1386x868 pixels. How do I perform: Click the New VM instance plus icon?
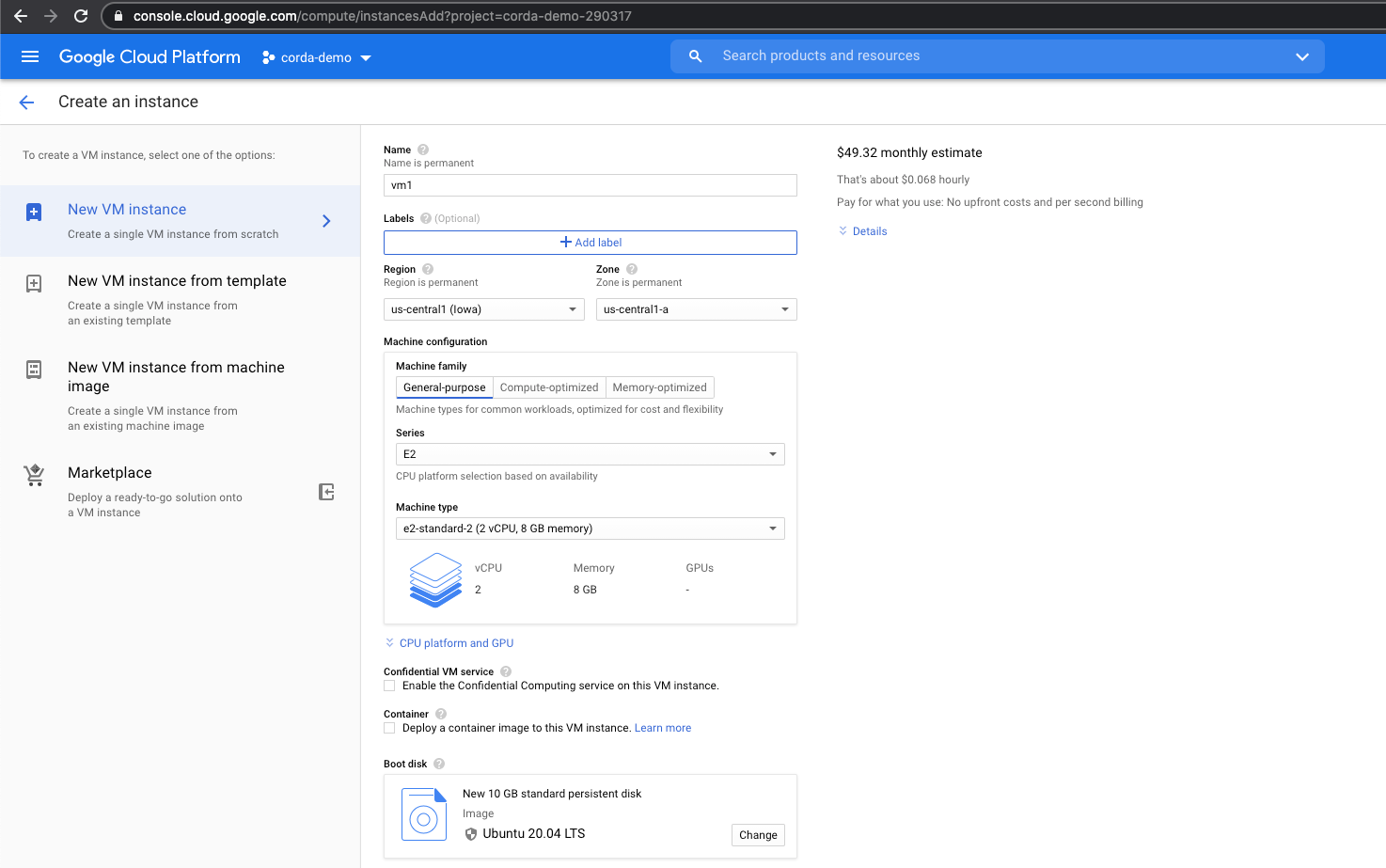click(34, 212)
